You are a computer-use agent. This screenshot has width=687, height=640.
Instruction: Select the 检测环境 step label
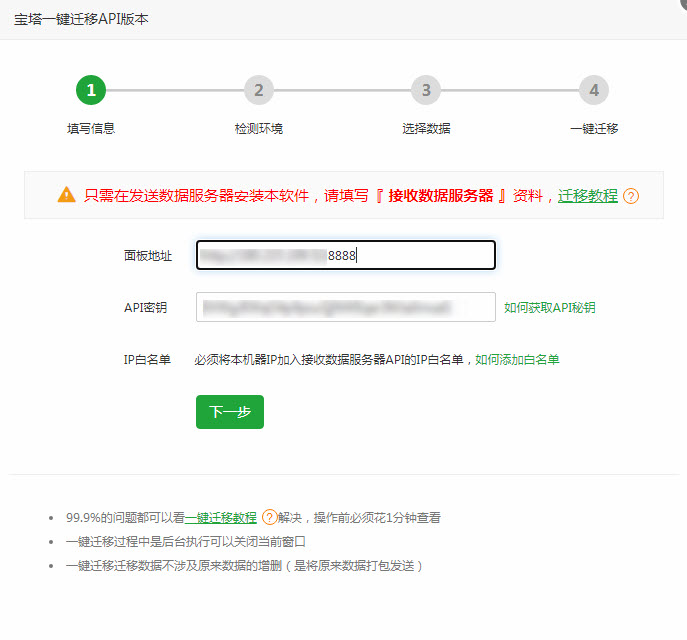[258, 129]
